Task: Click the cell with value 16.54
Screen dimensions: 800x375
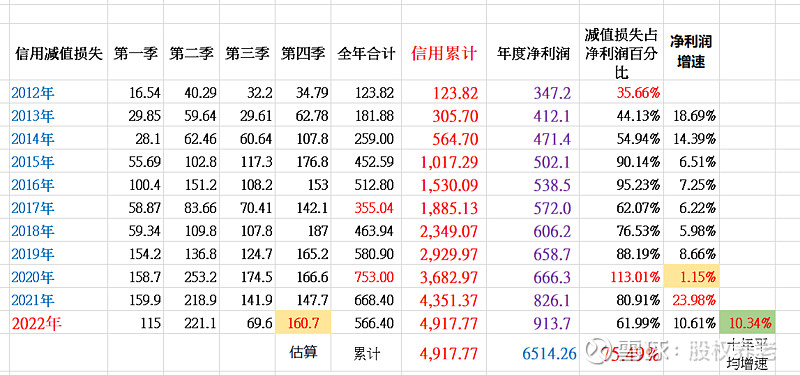Action: [136, 92]
